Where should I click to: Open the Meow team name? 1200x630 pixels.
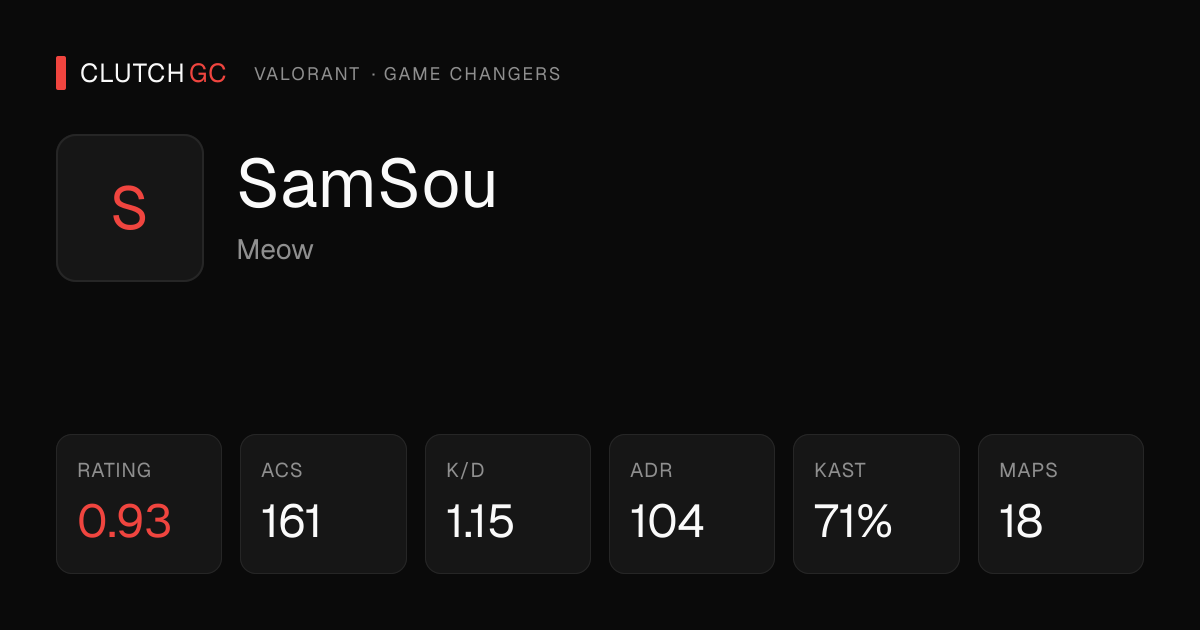point(275,249)
